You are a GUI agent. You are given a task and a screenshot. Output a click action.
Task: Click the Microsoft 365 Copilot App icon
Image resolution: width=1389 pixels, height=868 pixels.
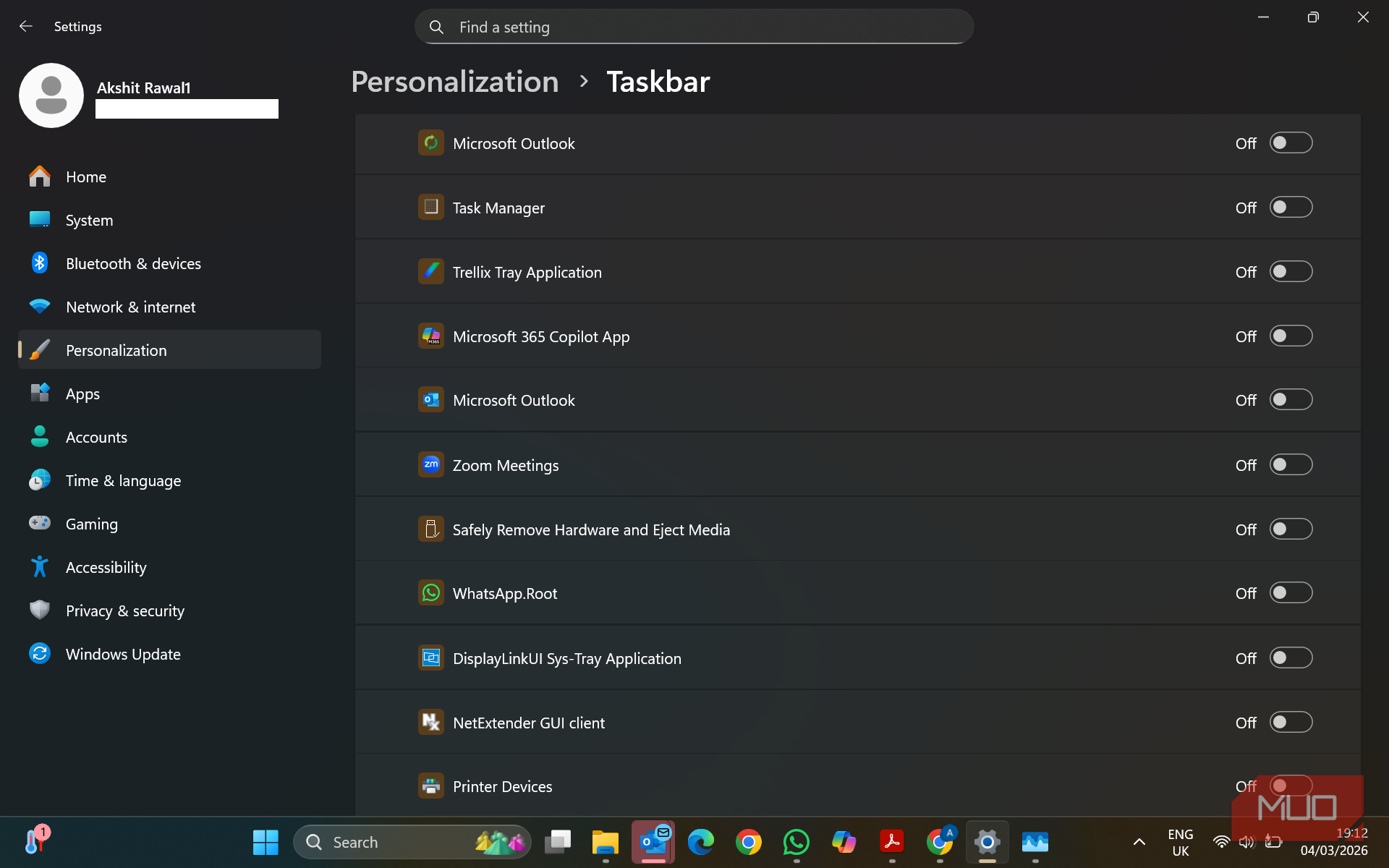coord(431,336)
